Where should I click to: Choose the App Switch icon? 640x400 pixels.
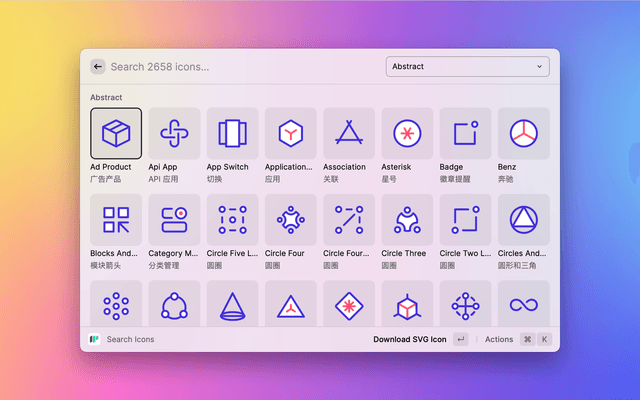click(x=232, y=133)
